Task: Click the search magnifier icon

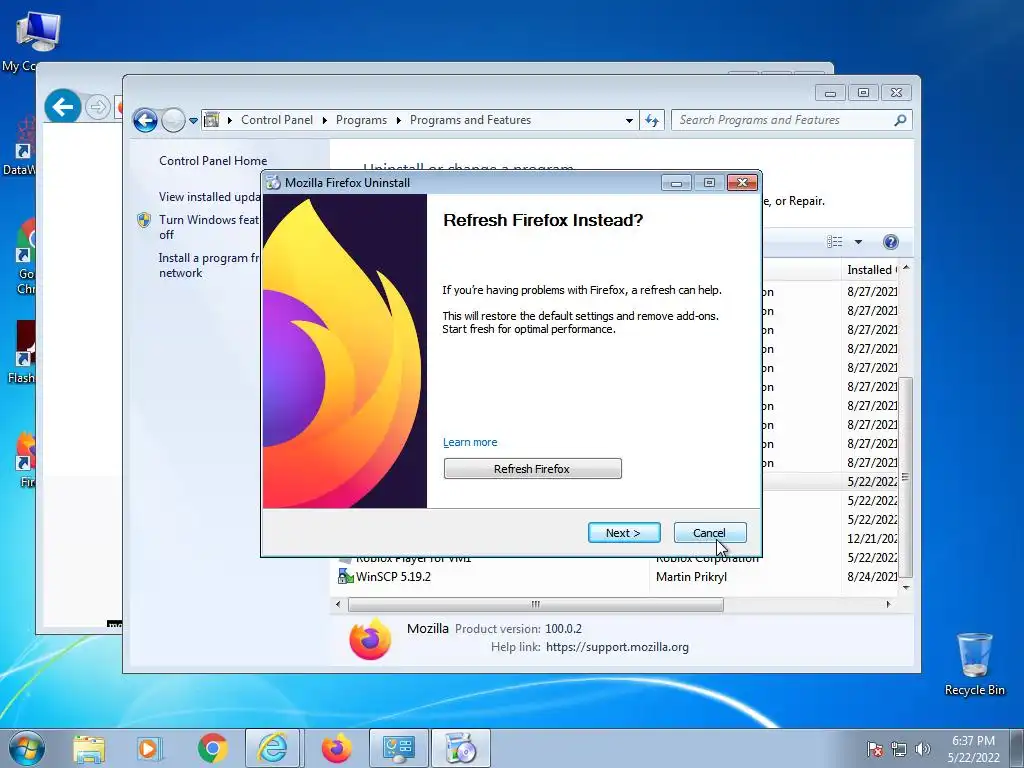Action: click(x=900, y=120)
